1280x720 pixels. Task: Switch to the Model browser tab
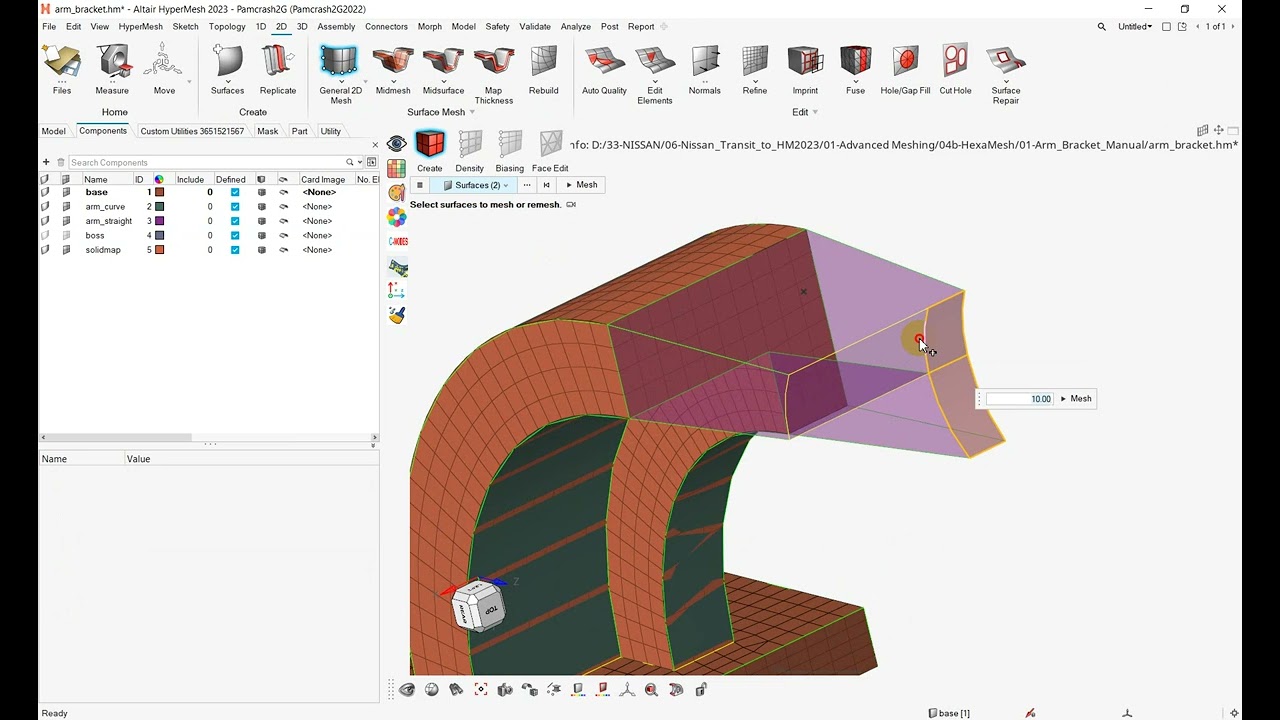pos(54,131)
